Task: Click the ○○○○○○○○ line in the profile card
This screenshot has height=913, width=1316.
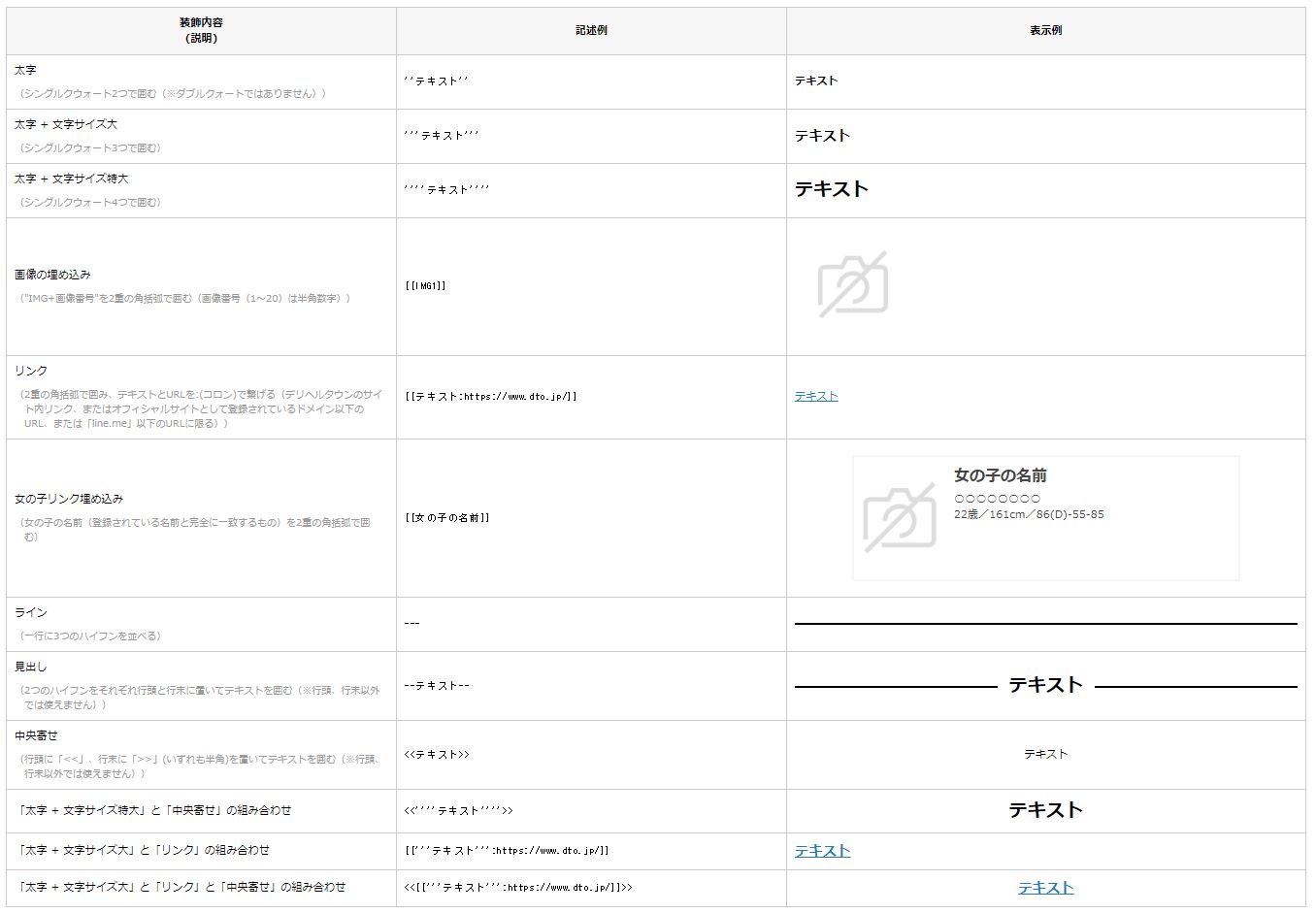Action: coord(997,498)
